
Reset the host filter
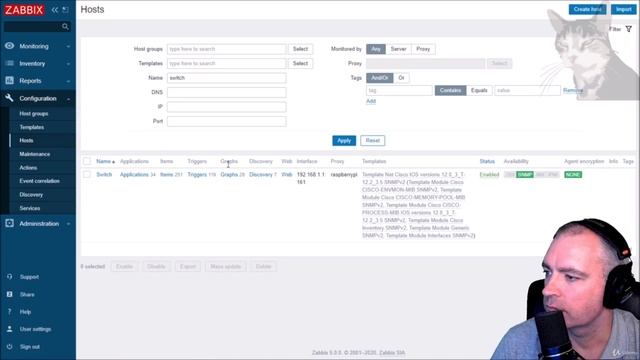373,140
